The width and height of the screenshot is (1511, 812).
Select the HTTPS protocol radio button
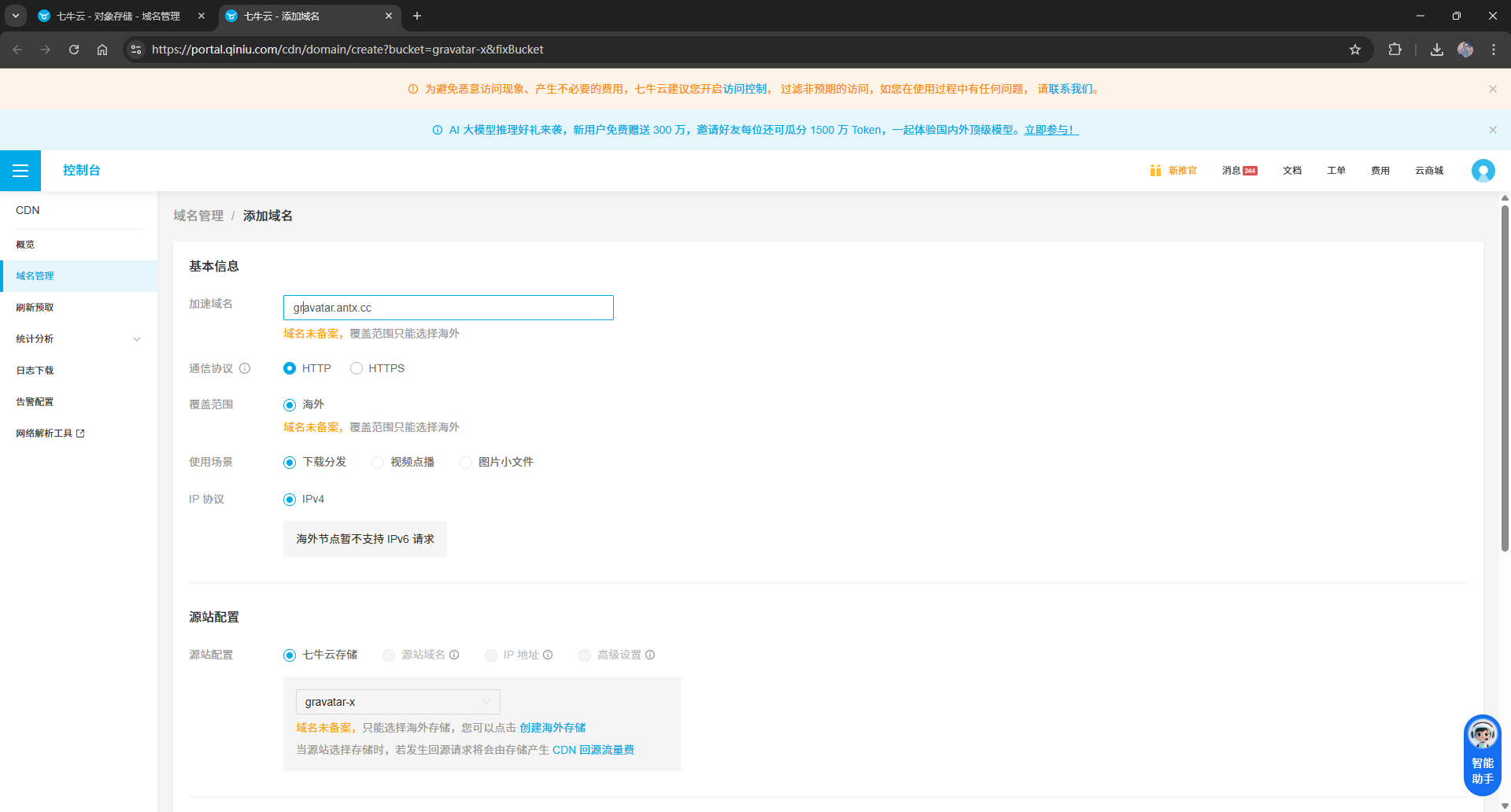357,368
